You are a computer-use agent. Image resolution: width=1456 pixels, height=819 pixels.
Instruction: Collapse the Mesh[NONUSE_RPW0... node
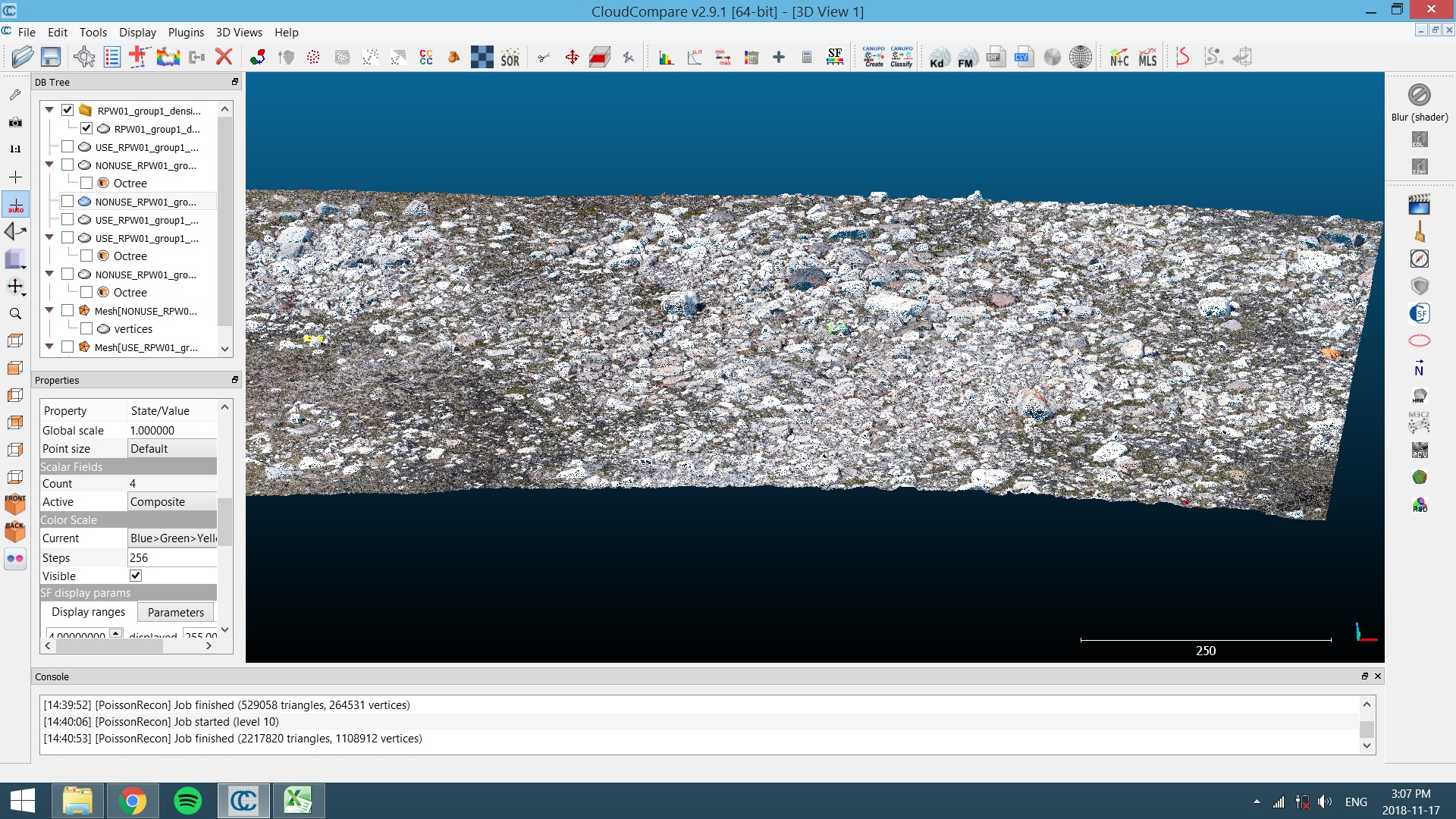(x=49, y=310)
